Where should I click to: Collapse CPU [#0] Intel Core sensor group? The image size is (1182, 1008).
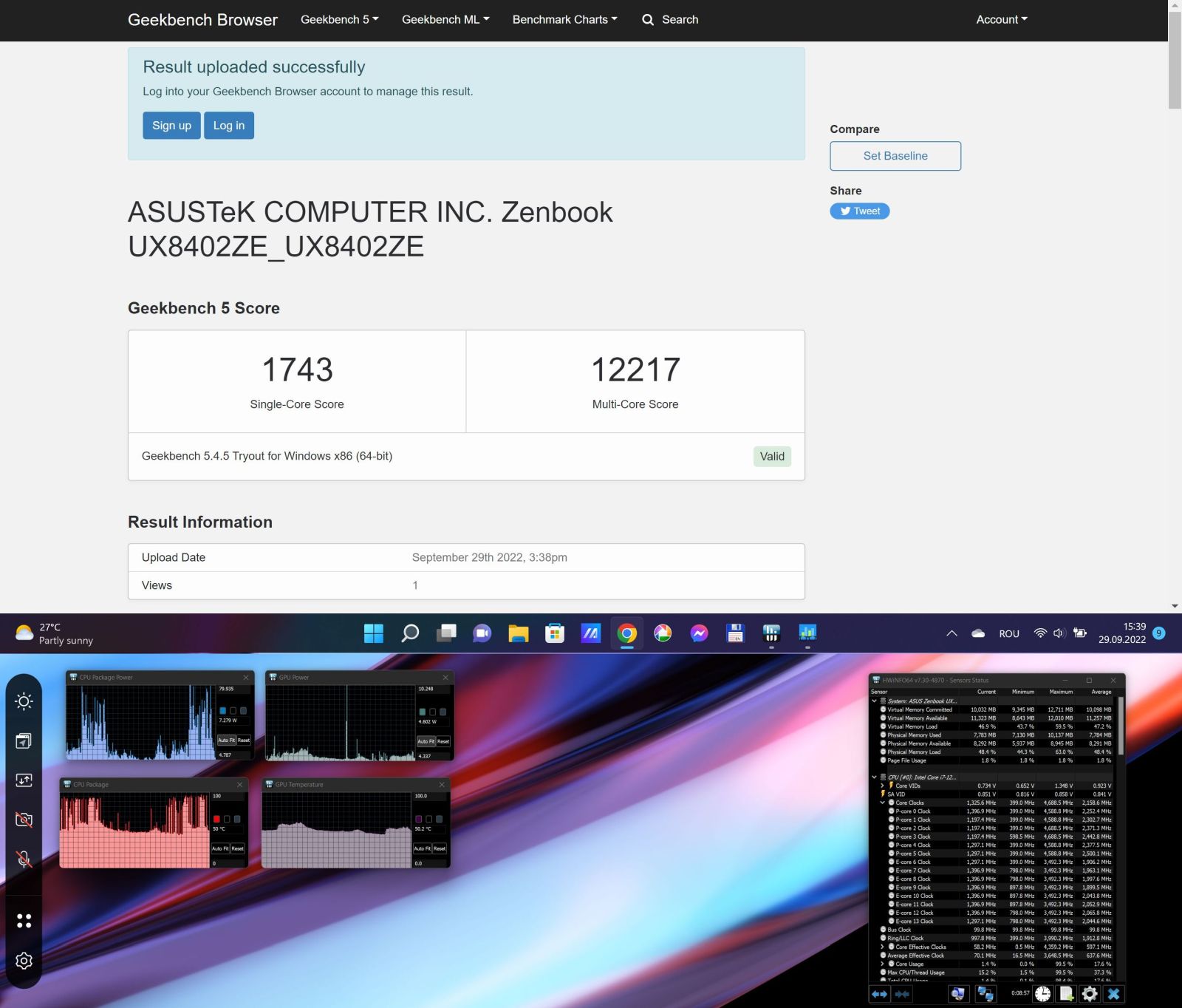875,777
